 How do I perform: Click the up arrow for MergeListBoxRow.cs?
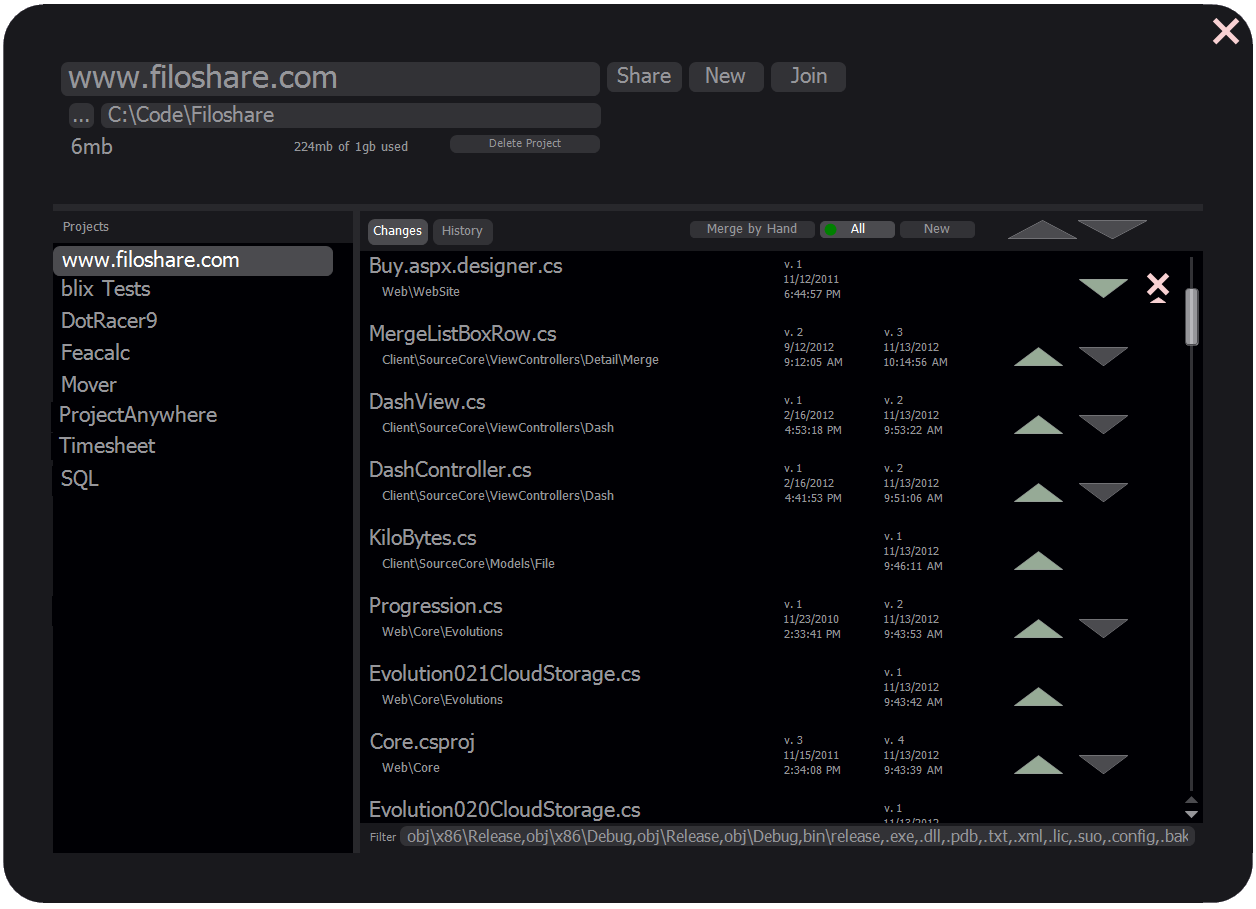(x=1038, y=356)
